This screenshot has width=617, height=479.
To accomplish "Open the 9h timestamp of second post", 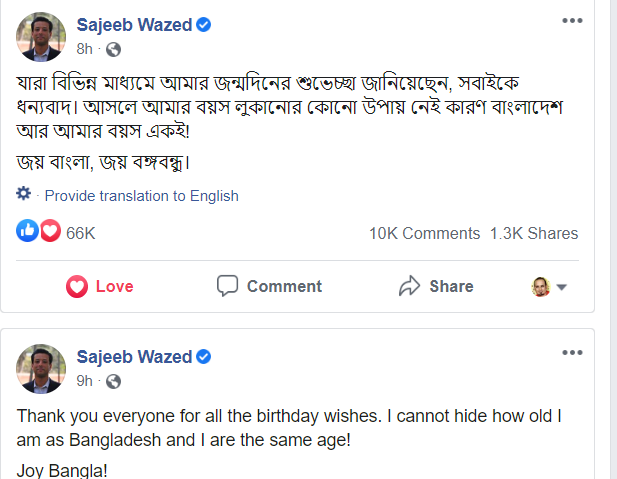I will (x=84, y=381).
